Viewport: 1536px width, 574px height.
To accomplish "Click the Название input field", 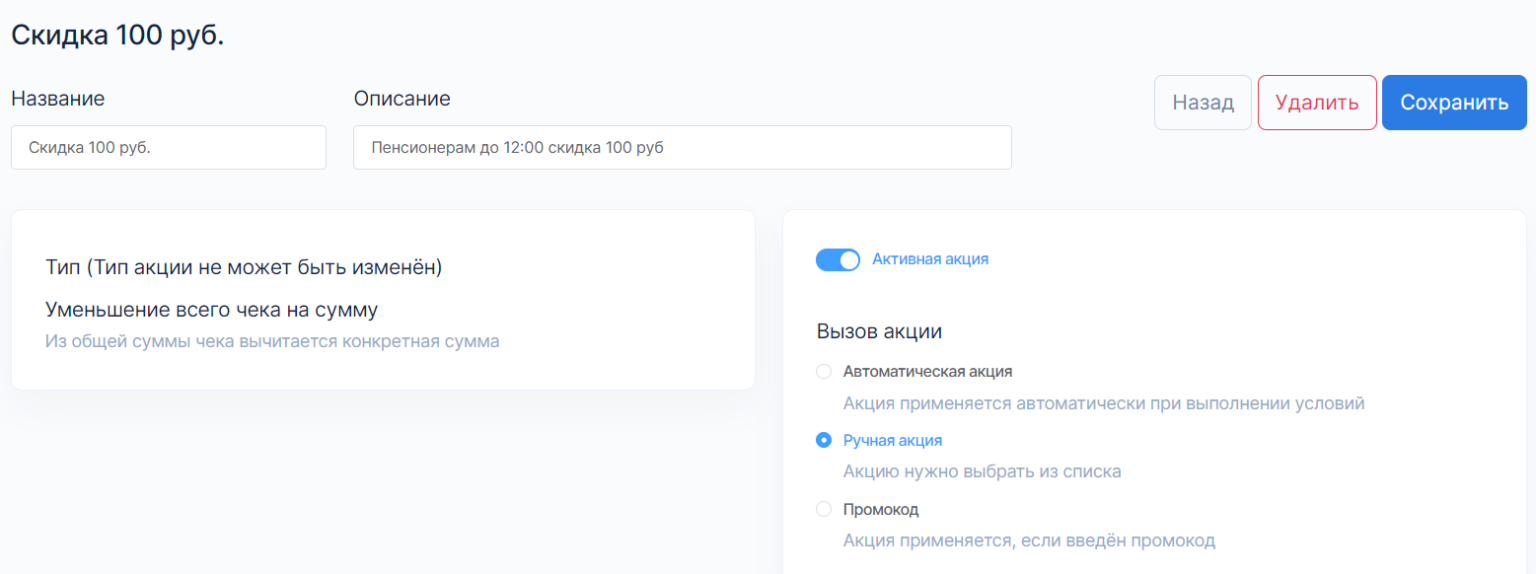I will pyautogui.click(x=168, y=147).
